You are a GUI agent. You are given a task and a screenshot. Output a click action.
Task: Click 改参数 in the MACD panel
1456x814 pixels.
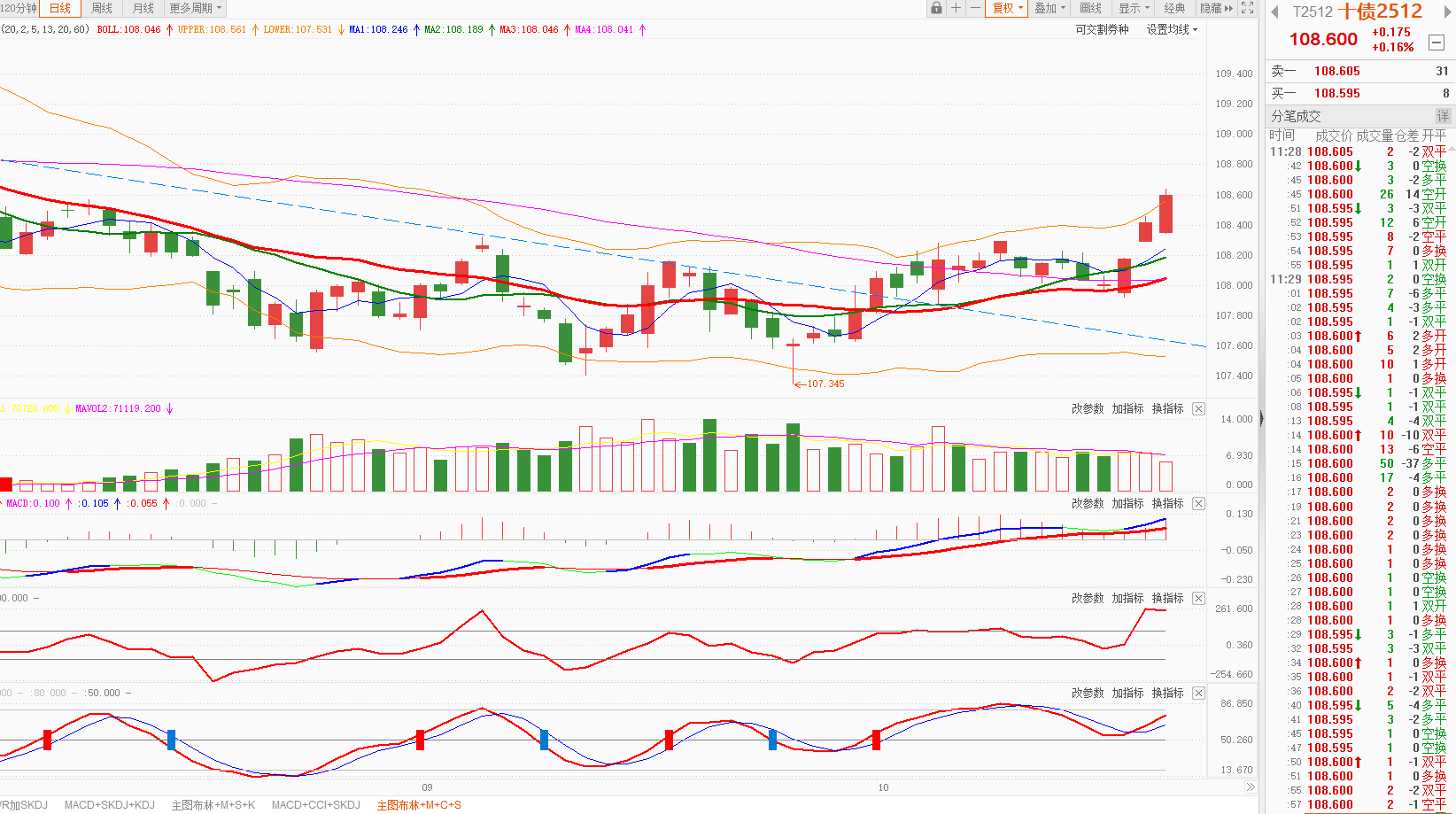click(x=1088, y=503)
